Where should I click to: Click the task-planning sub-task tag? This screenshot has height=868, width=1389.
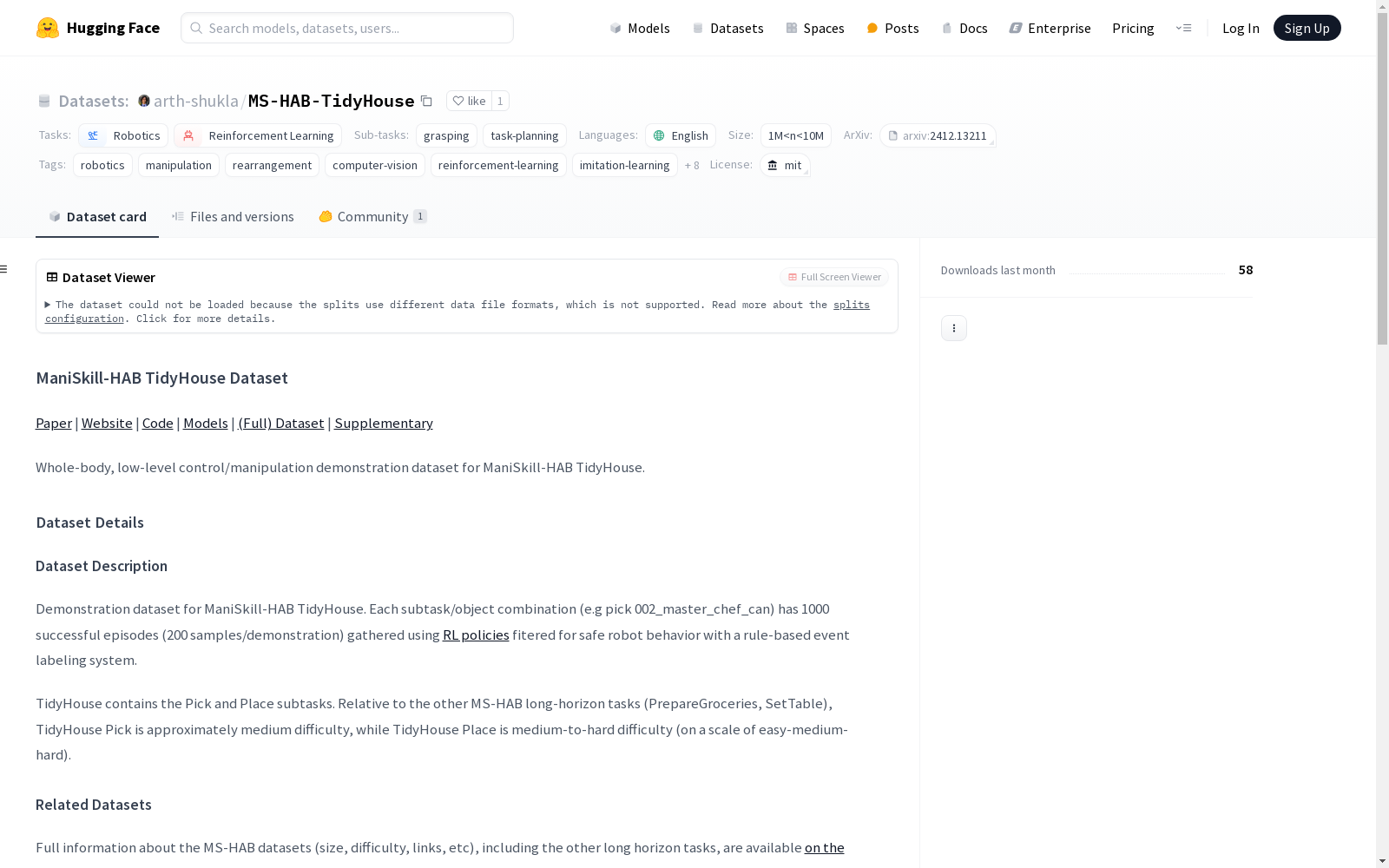[x=524, y=135]
